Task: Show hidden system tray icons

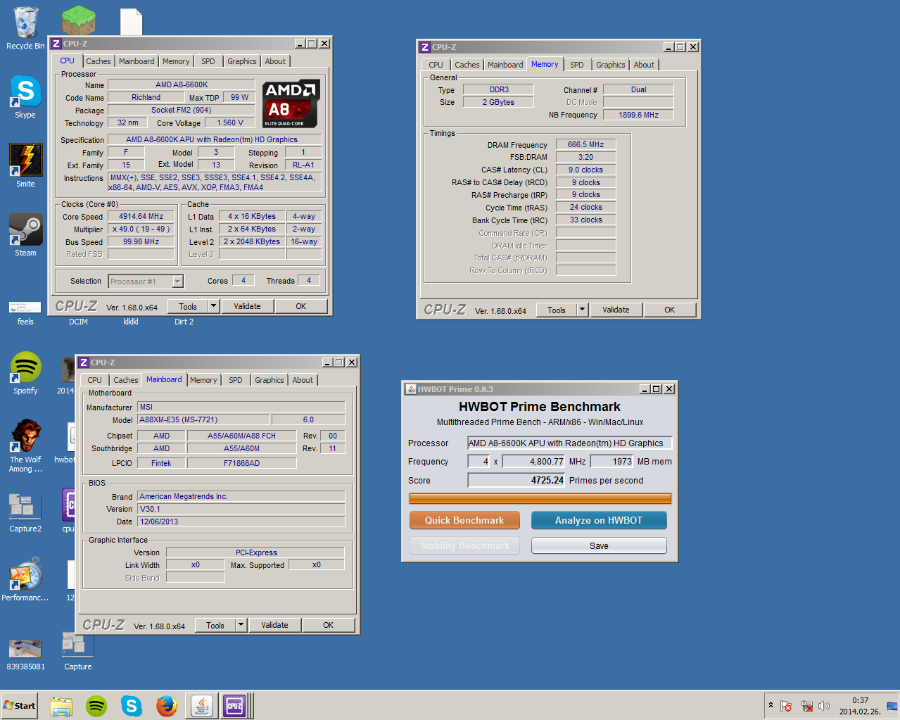Action: pos(771,705)
